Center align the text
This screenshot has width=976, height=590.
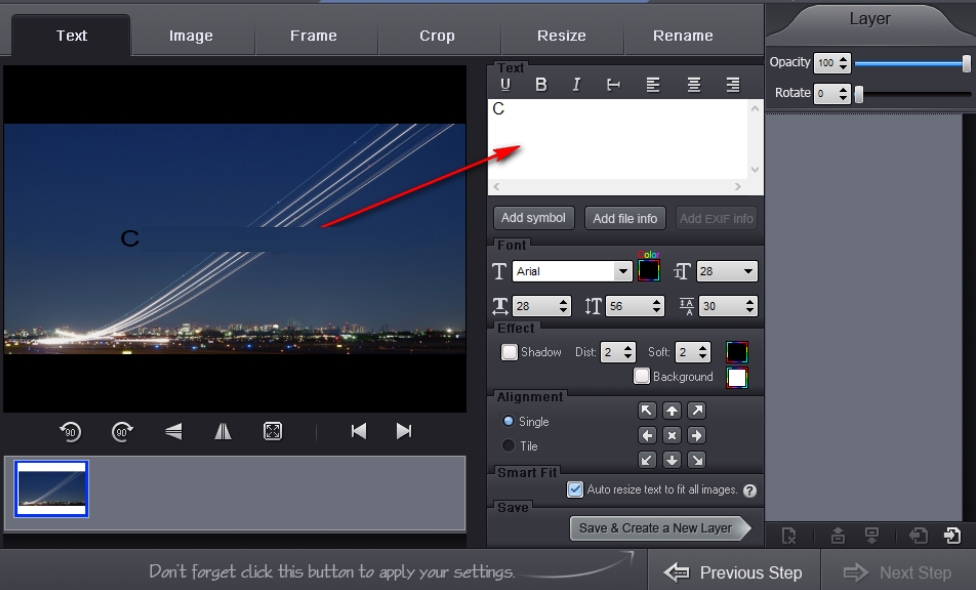coord(693,85)
